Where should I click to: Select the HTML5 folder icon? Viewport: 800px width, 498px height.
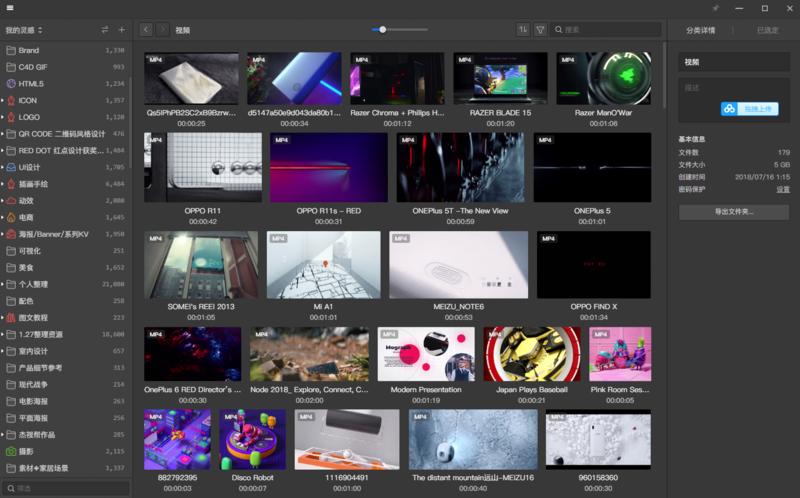click(x=11, y=84)
